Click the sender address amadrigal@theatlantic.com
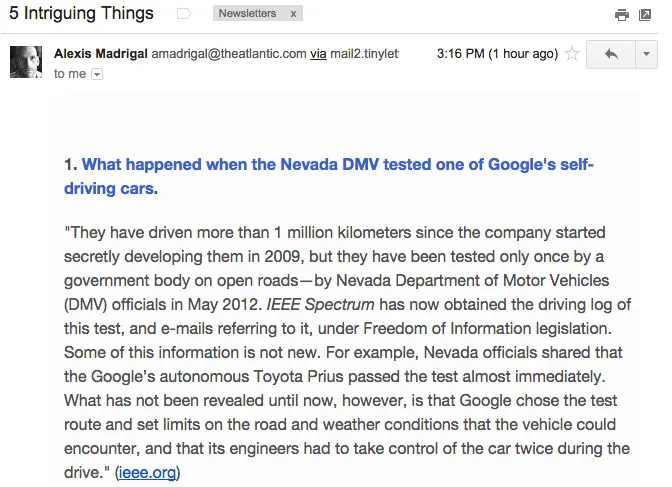Viewport: 672px width, 487px height. tap(228, 54)
